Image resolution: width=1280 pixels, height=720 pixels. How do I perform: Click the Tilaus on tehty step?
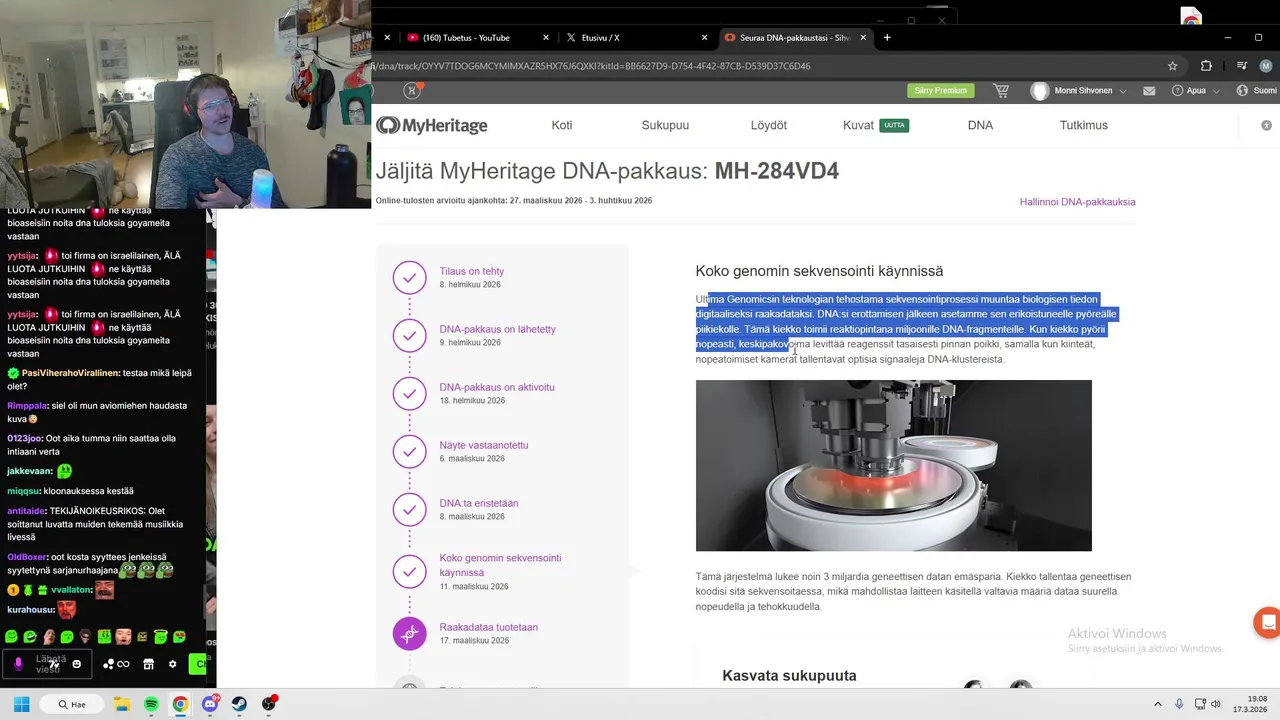point(471,271)
